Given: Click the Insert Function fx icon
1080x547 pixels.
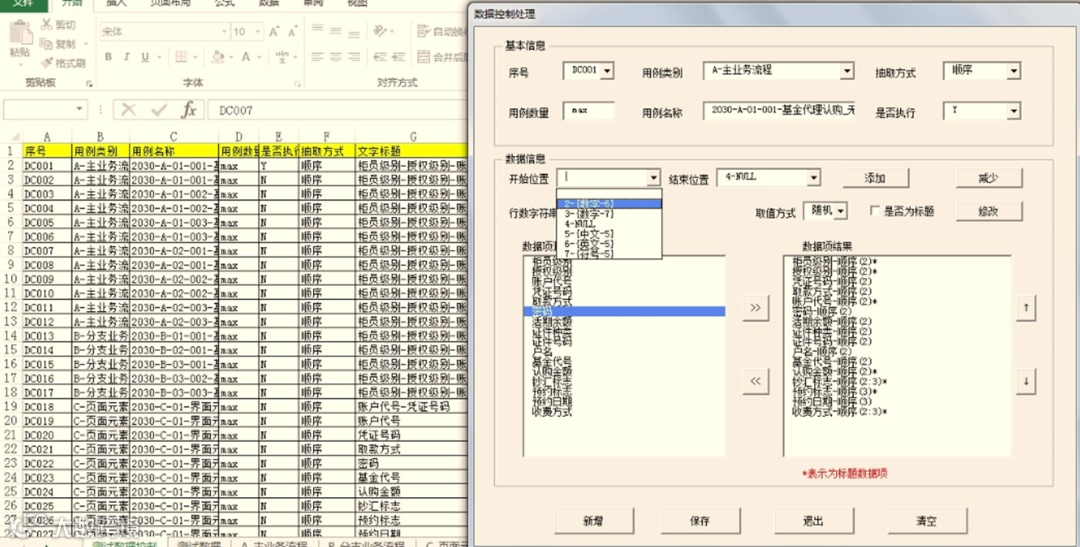Looking at the screenshot, I should (189, 110).
